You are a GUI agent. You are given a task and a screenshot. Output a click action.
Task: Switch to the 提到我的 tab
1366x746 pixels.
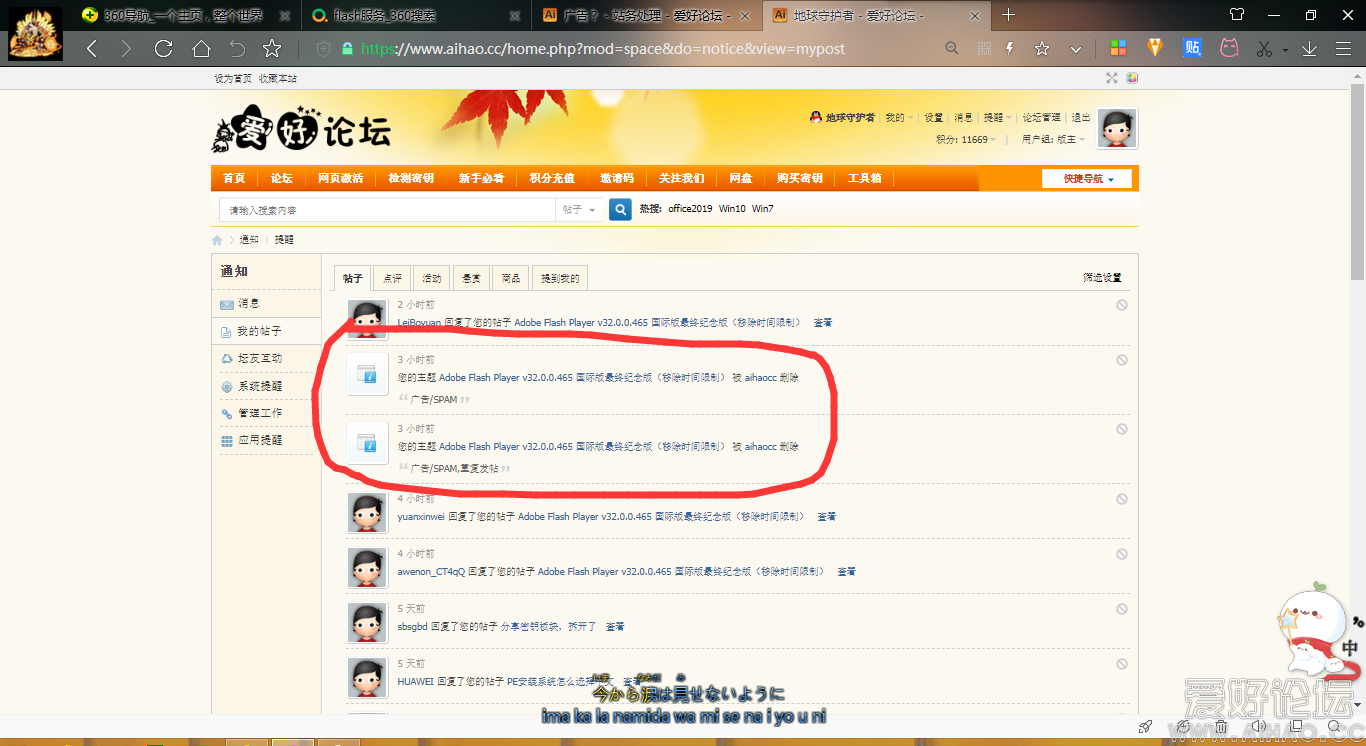pyautogui.click(x=559, y=277)
